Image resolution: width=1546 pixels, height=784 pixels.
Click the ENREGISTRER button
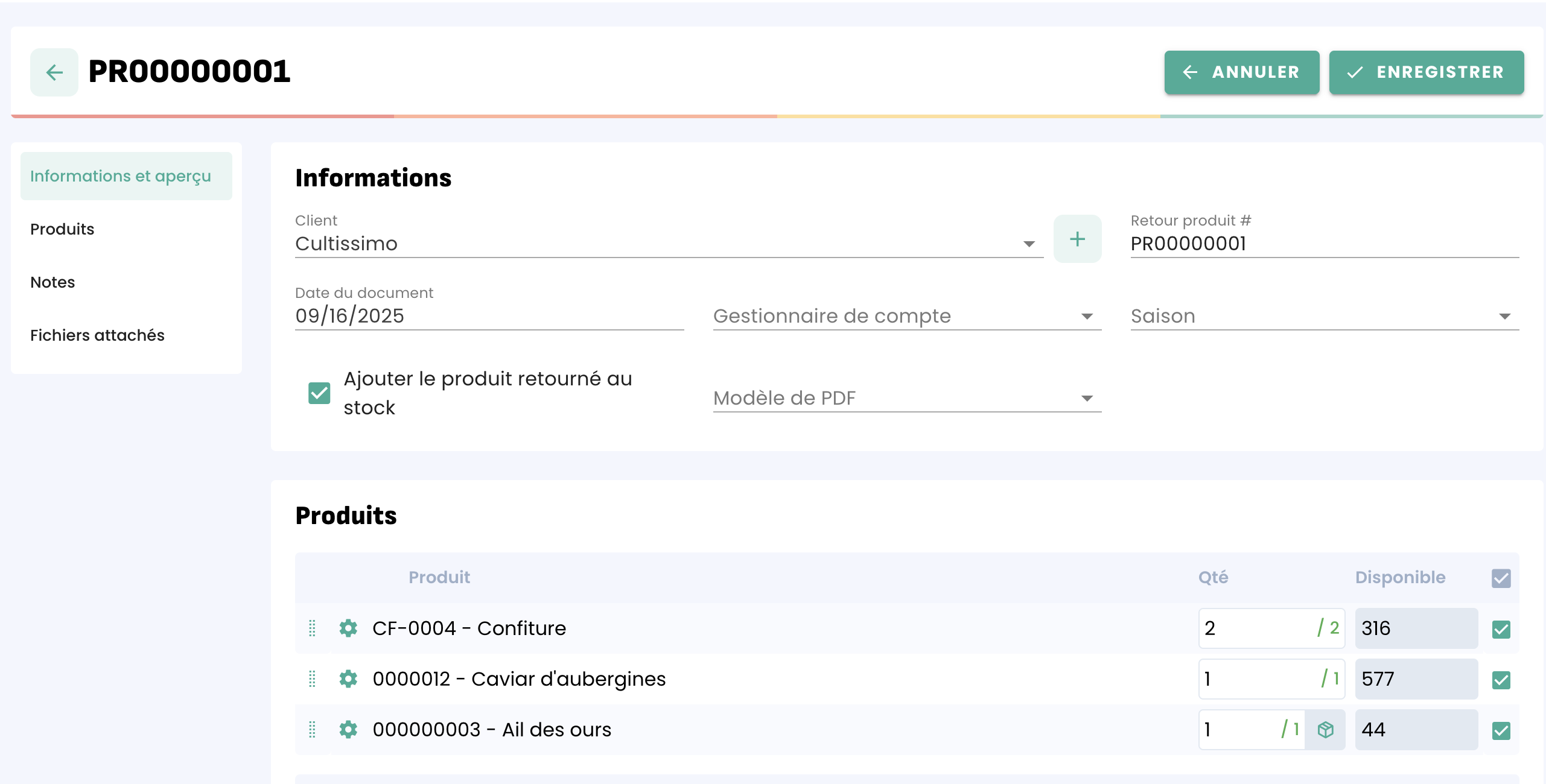pyautogui.click(x=1427, y=72)
